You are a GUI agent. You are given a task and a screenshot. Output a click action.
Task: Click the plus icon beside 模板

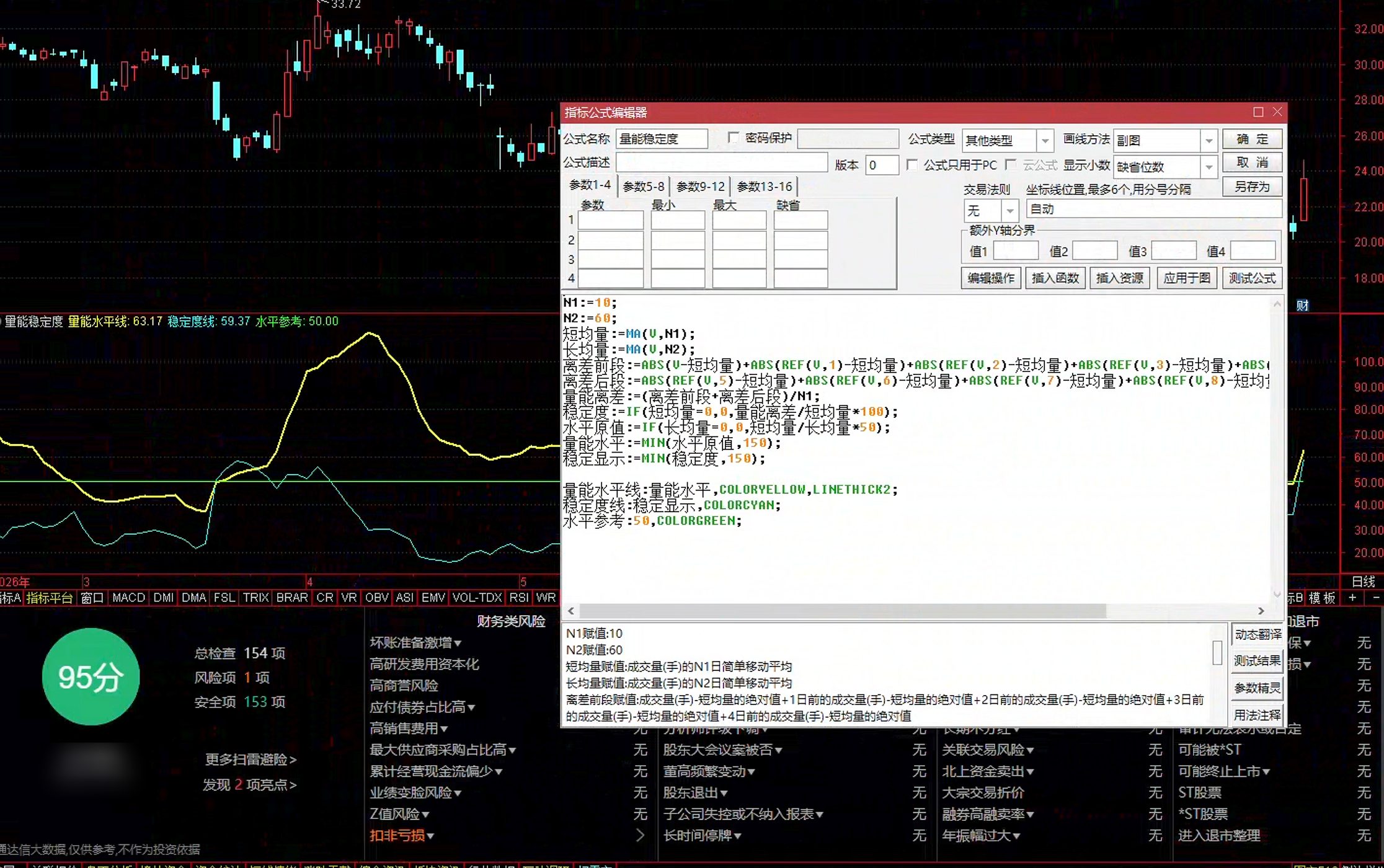(x=1352, y=598)
